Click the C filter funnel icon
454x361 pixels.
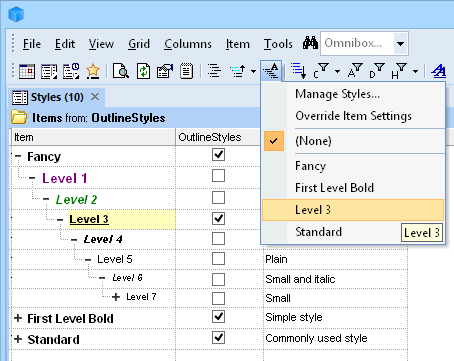[321, 71]
